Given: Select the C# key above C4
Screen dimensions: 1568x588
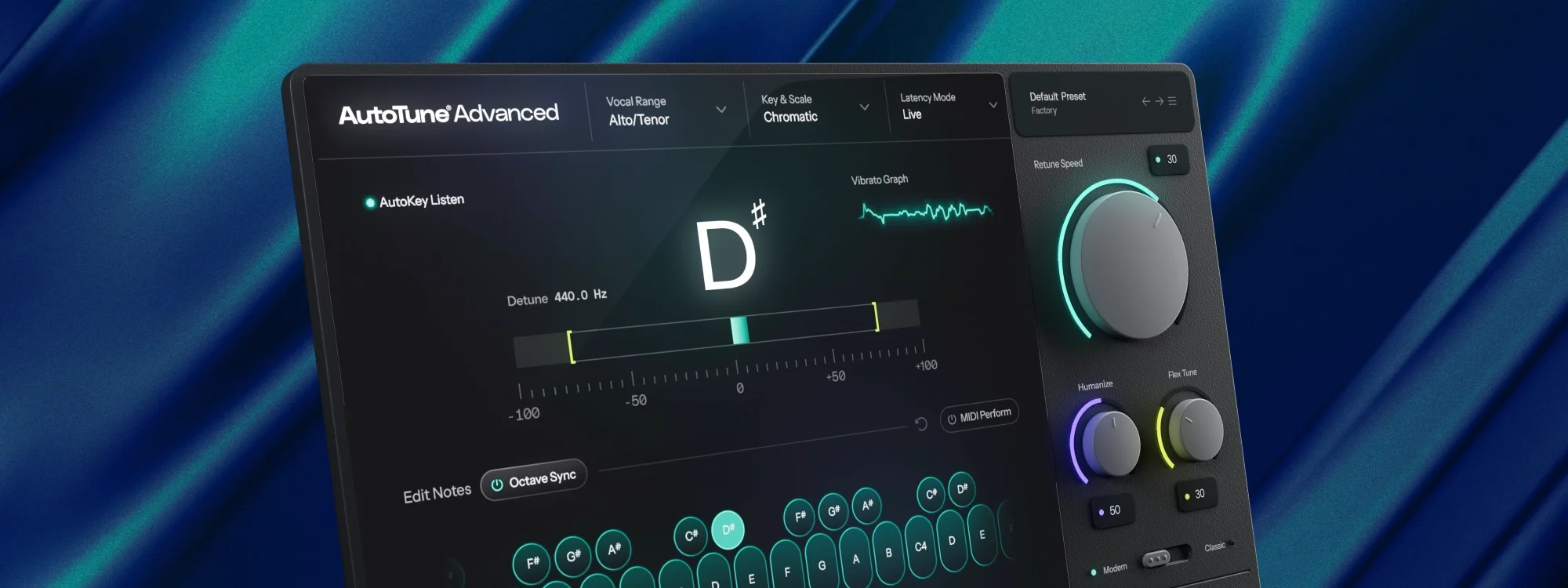Looking at the screenshot, I should 931,494.
